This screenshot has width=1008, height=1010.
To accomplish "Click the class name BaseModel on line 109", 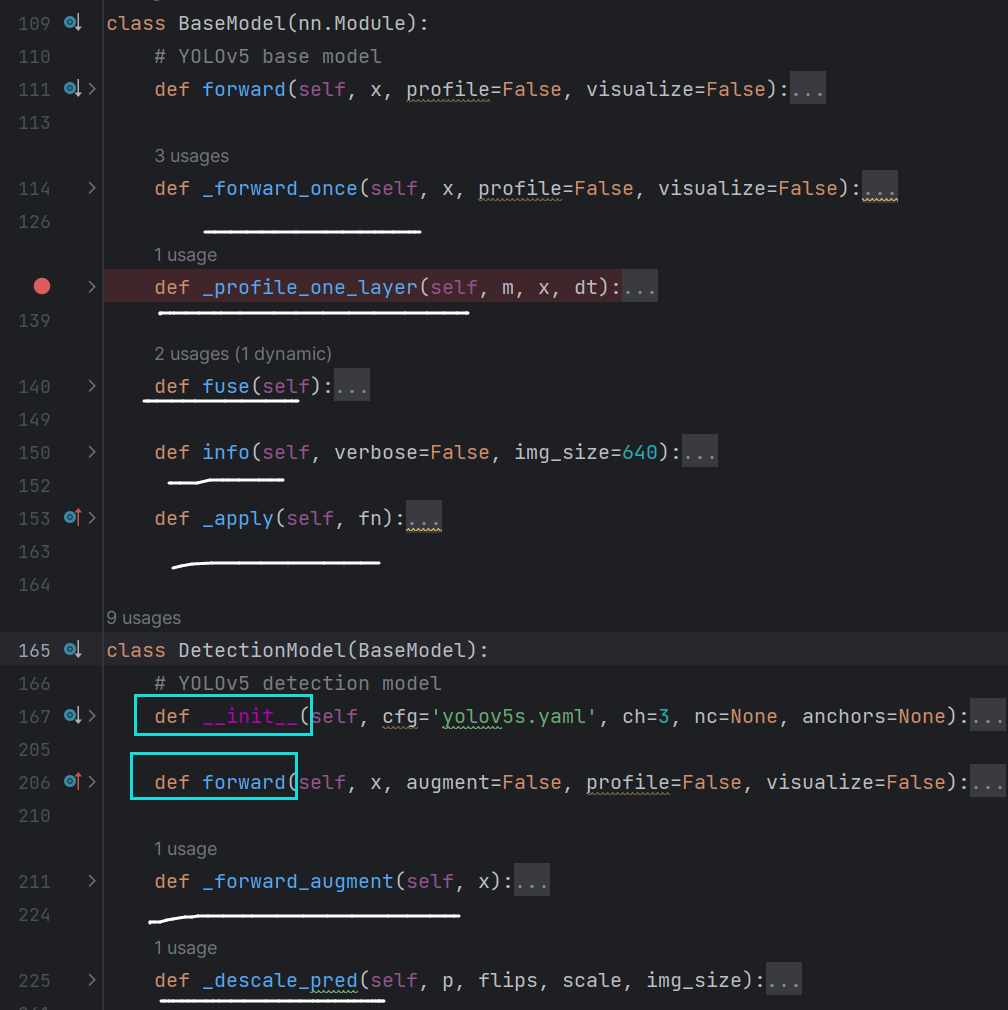I will pos(232,23).
